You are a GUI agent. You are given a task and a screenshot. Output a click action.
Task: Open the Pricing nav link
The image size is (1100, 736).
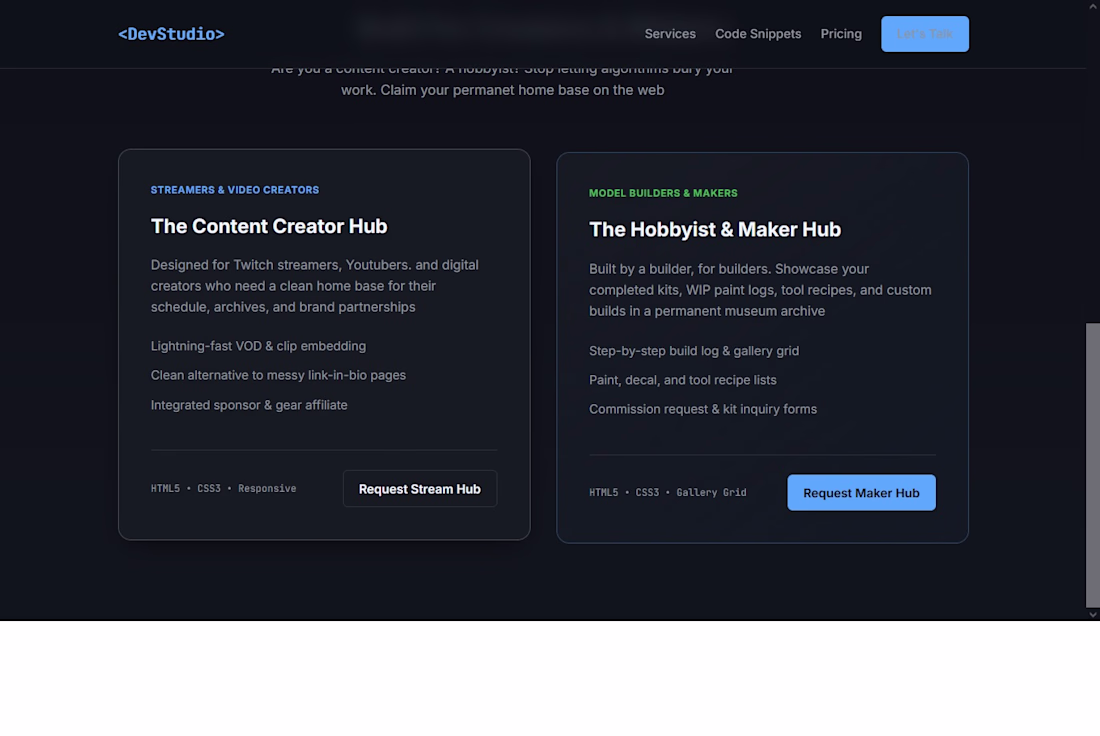pyautogui.click(x=841, y=34)
